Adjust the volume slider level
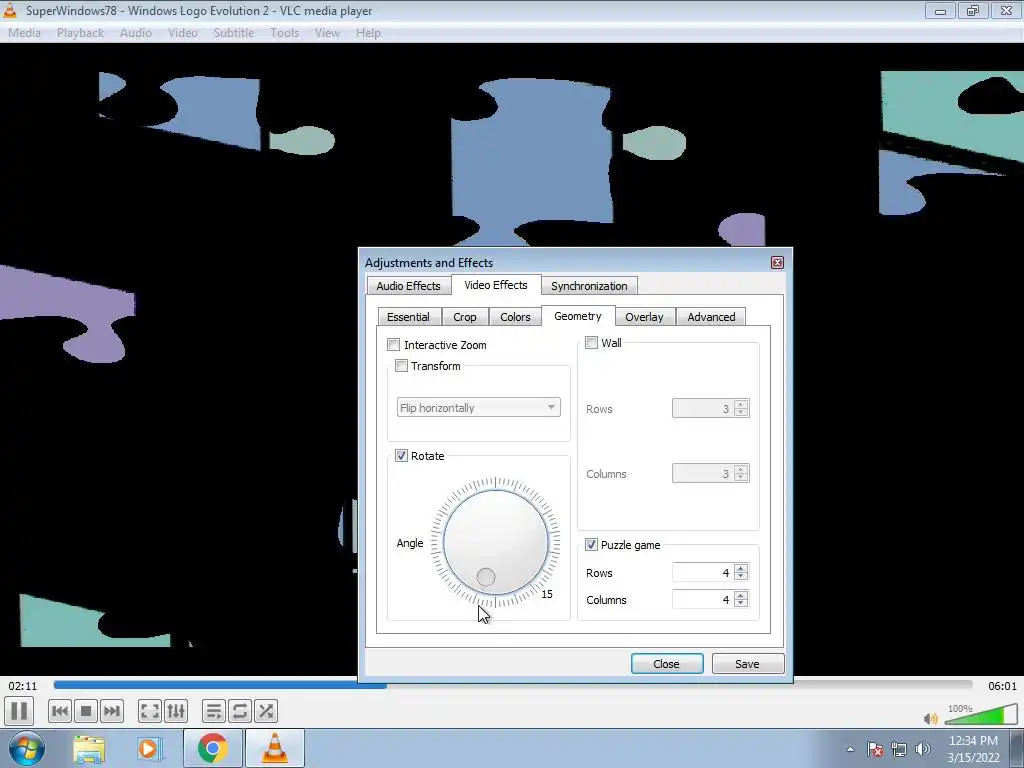Screen dimensions: 1024x768 981,714
